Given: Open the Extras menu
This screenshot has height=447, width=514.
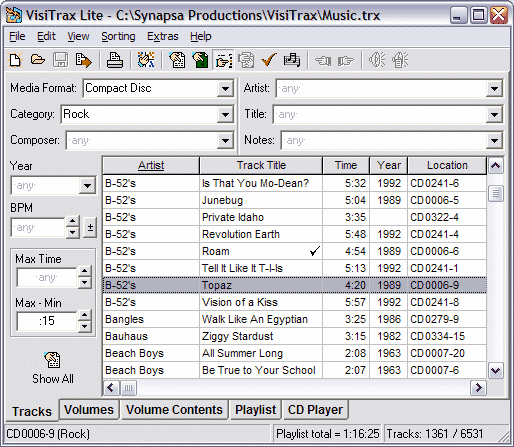Looking at the screenshot, I should [163, 36].
